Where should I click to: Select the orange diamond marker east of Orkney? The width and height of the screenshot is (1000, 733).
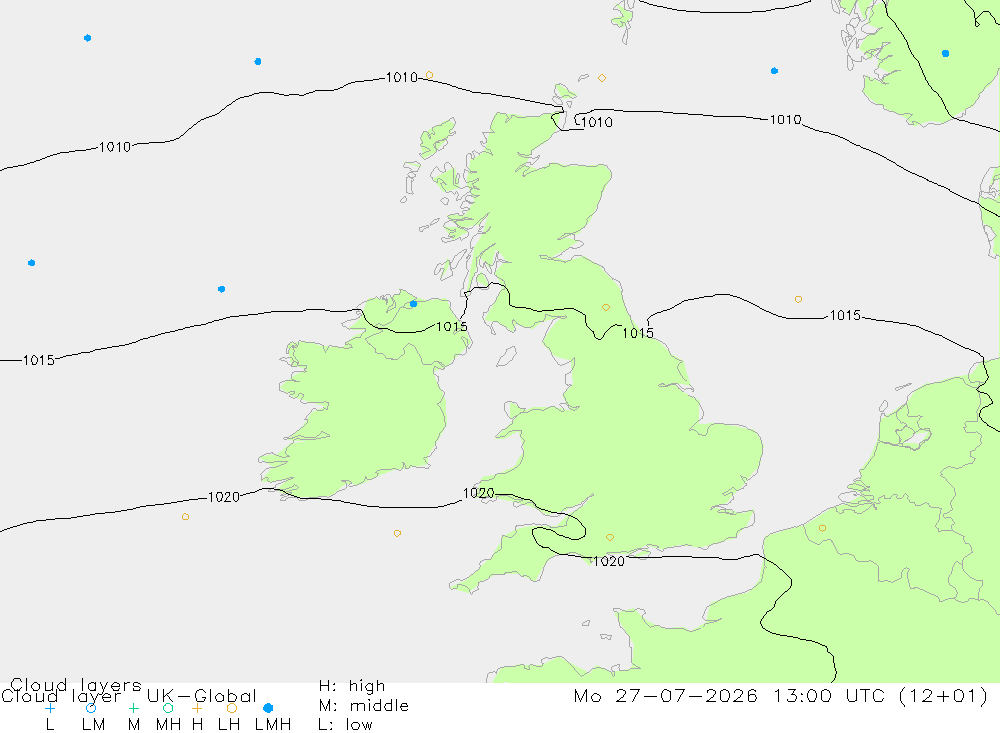pyautogui.click(x=601, y=78)
